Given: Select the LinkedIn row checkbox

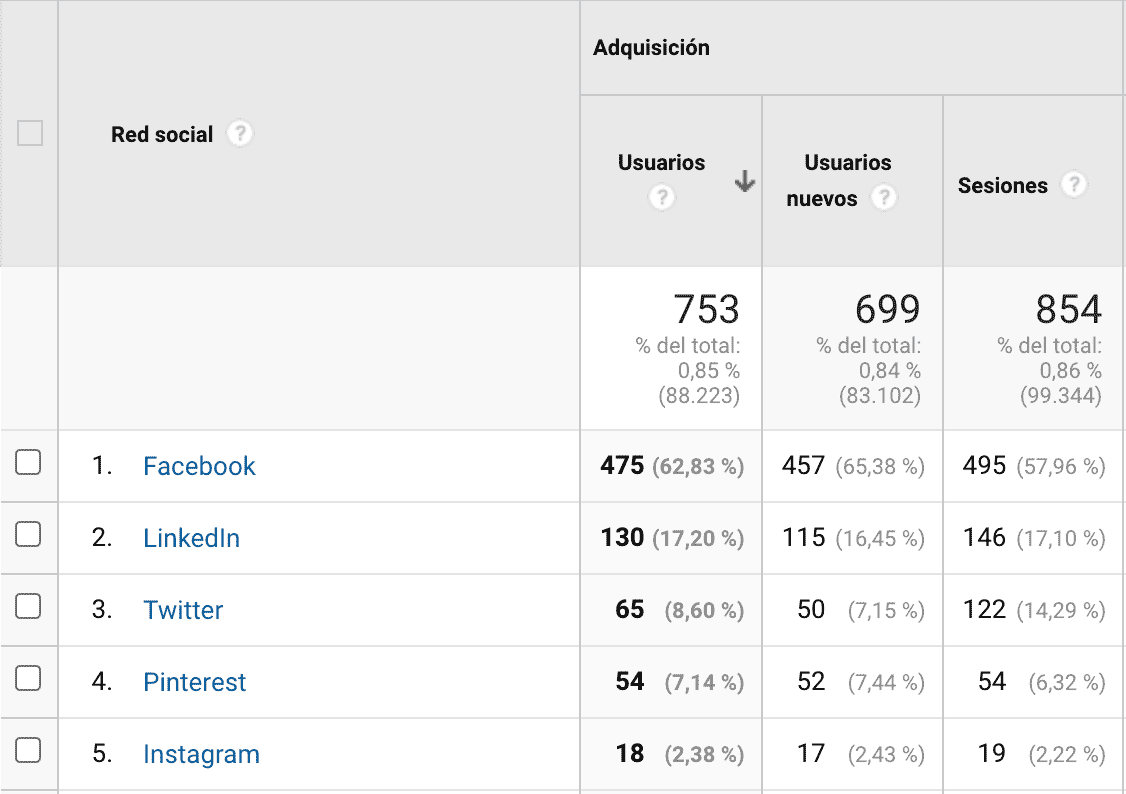Looking at the screenshot, I should (x=28, y=534).
